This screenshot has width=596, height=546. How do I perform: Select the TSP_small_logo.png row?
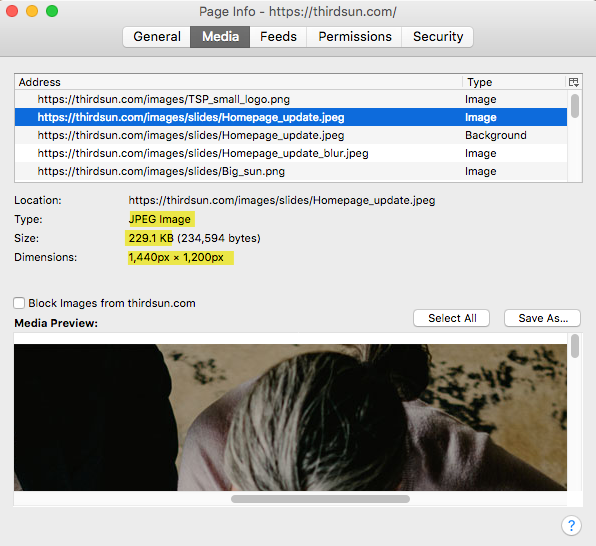point(291,99)
